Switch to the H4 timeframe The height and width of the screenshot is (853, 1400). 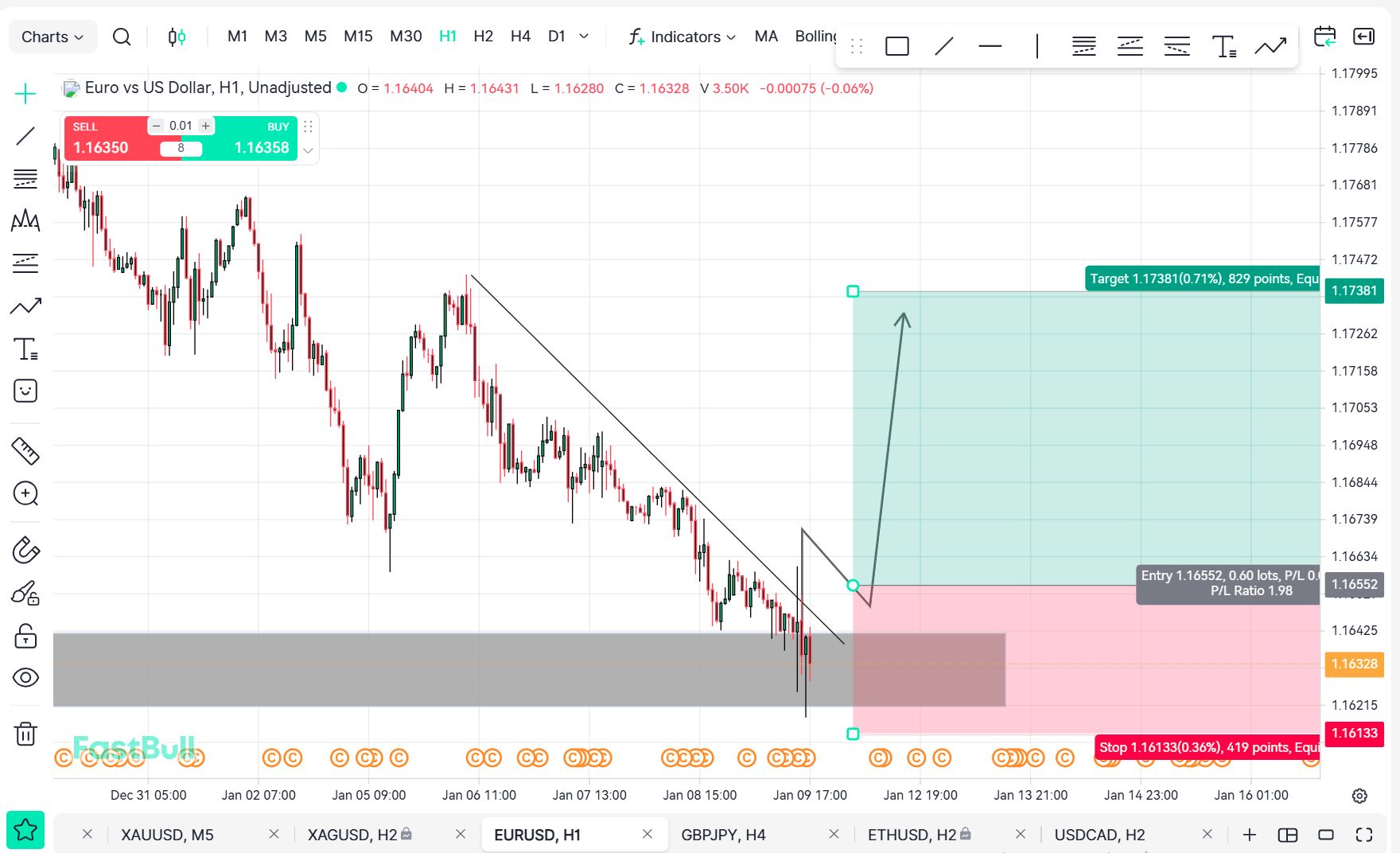click(x=520, y=37)
